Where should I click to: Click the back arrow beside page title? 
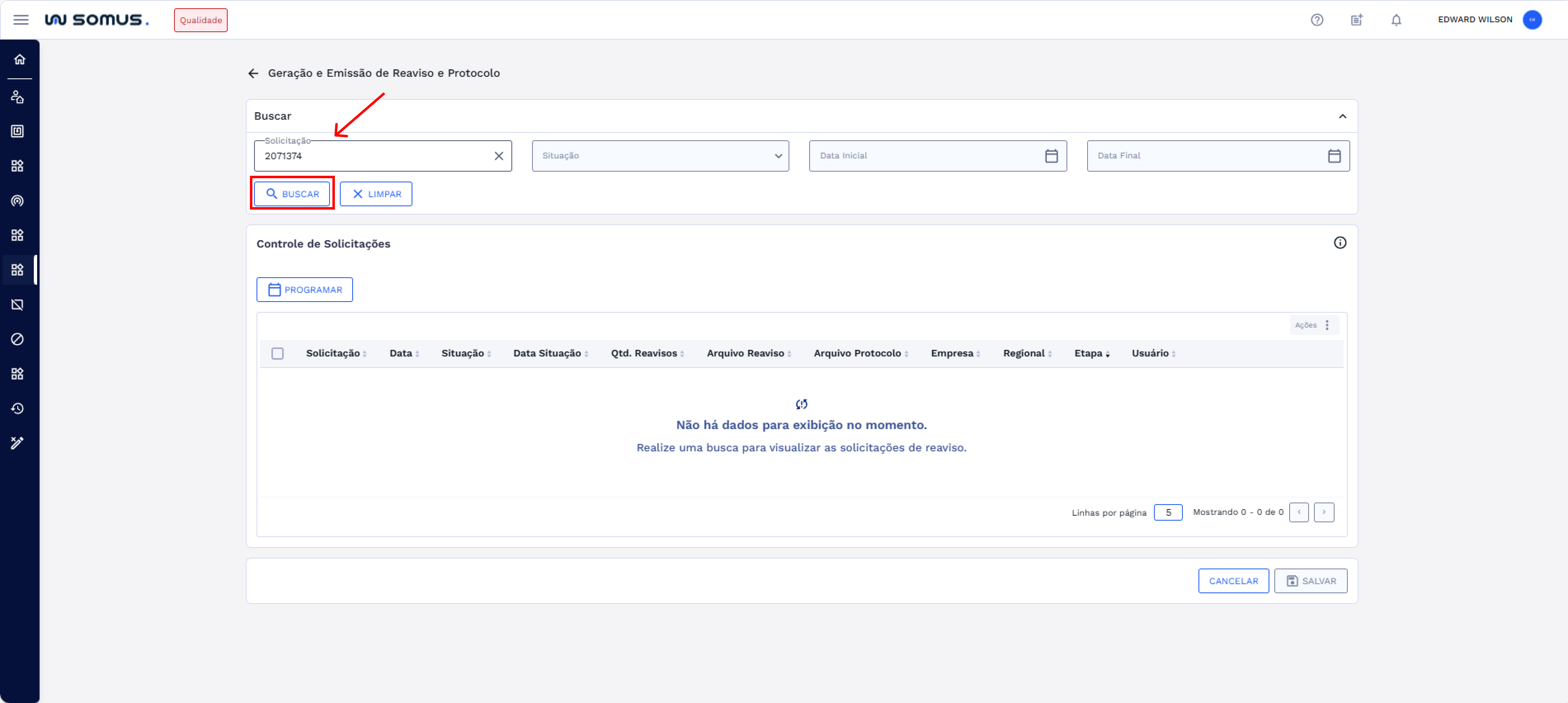(253, 74)
